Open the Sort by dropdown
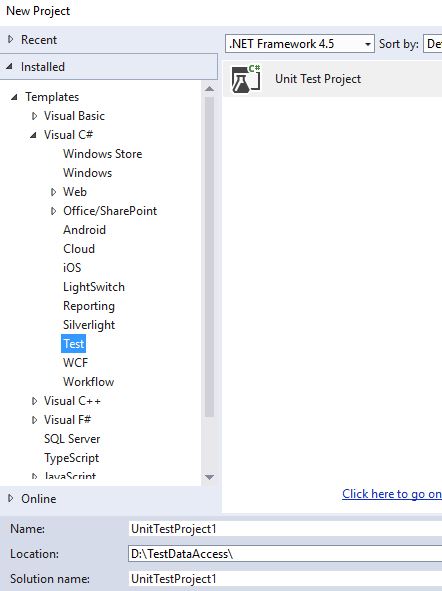 [433, 44]
